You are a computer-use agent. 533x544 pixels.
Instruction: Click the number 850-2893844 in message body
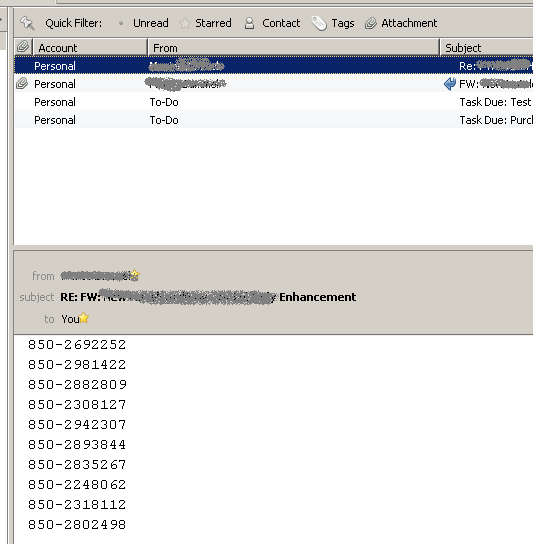(77, 444)
